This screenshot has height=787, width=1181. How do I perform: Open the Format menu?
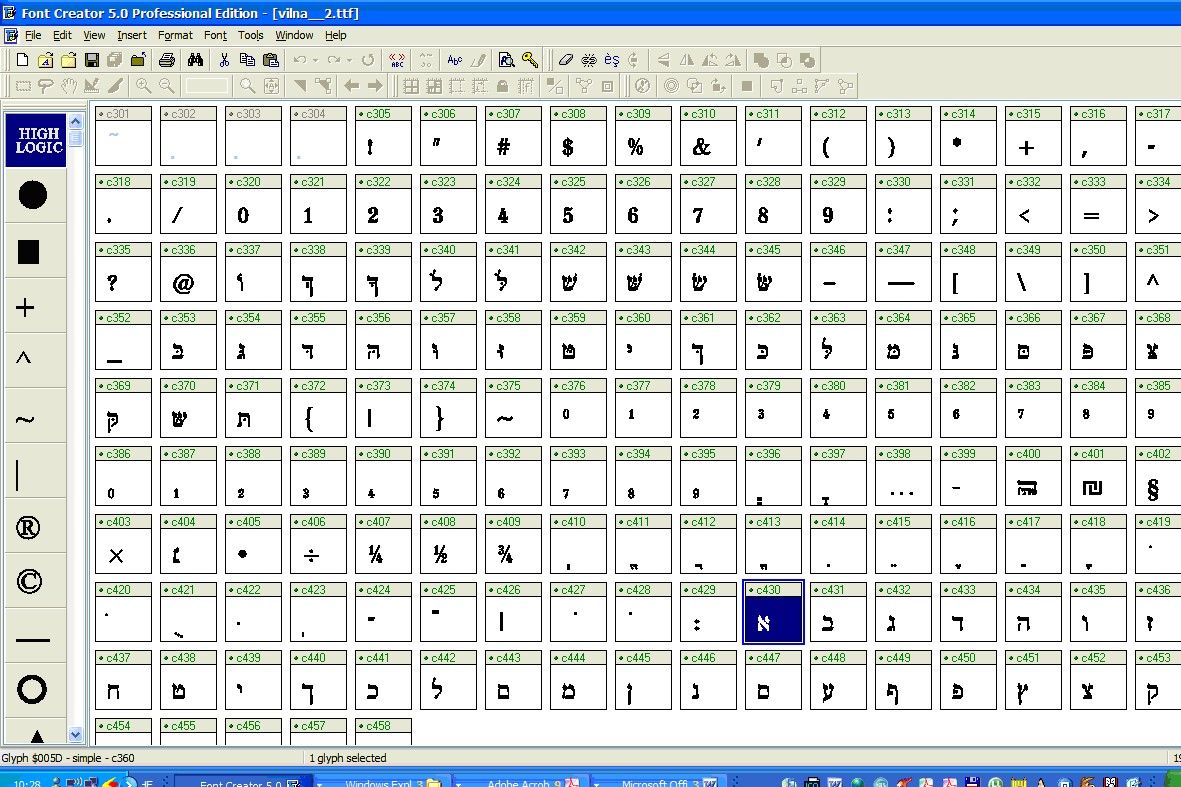pos(175,35)
